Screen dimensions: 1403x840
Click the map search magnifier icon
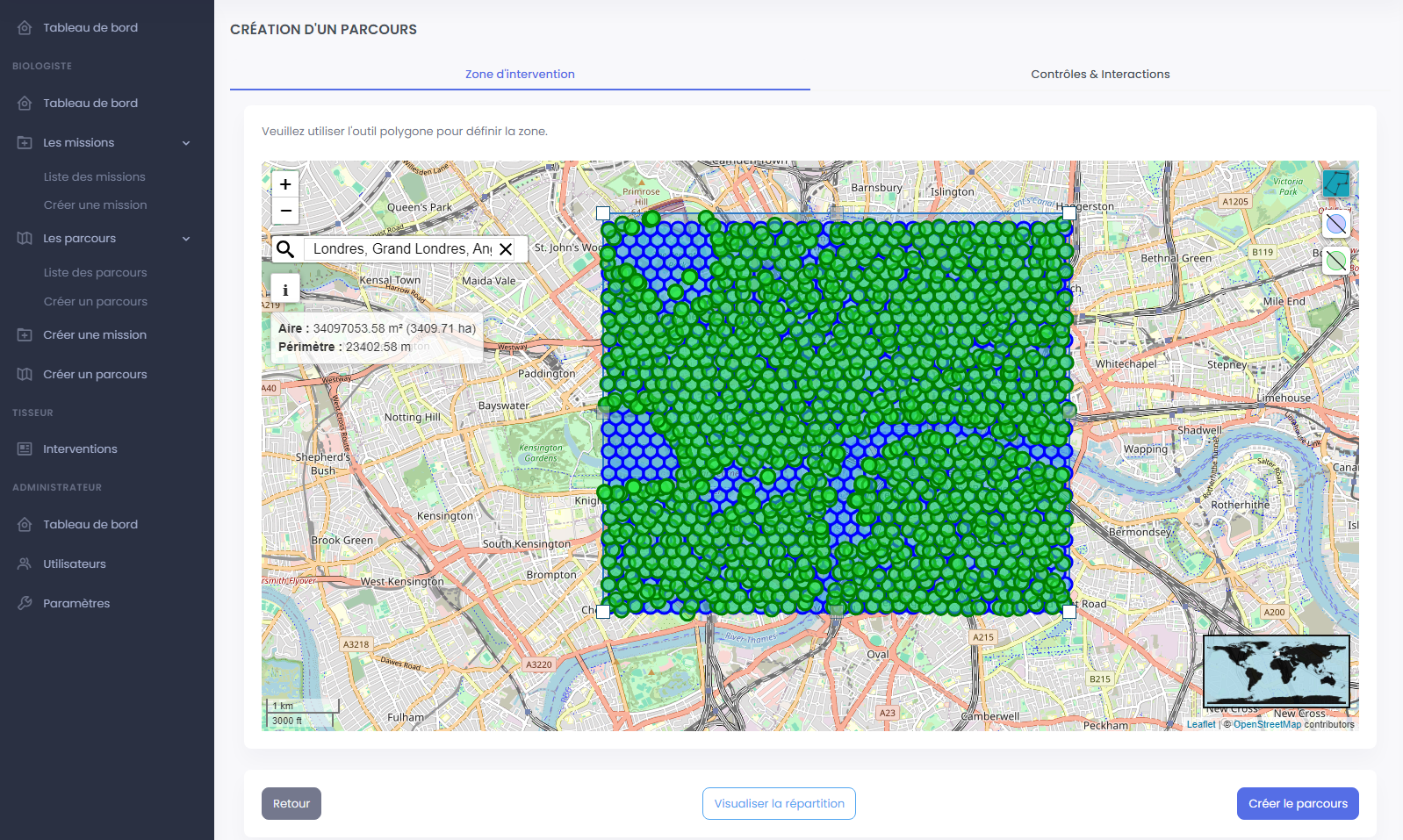285,249
